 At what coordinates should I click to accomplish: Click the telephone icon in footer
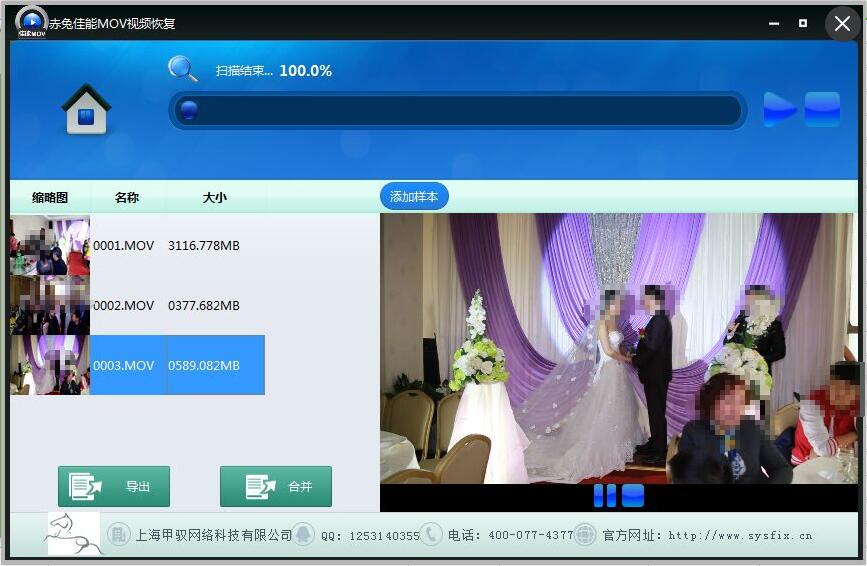tap(431, 534)
